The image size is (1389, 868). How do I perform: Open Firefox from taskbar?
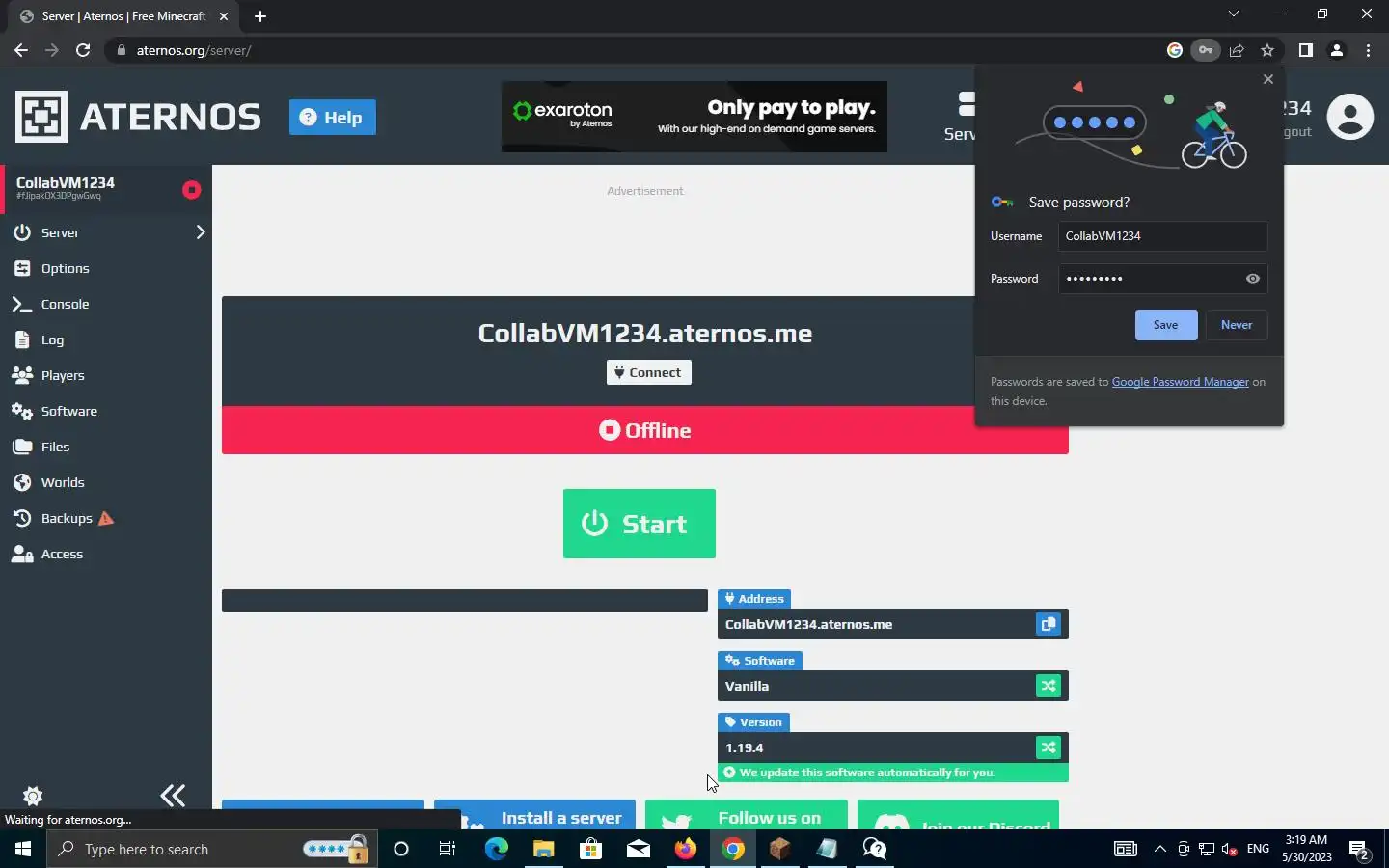[685, 849]
